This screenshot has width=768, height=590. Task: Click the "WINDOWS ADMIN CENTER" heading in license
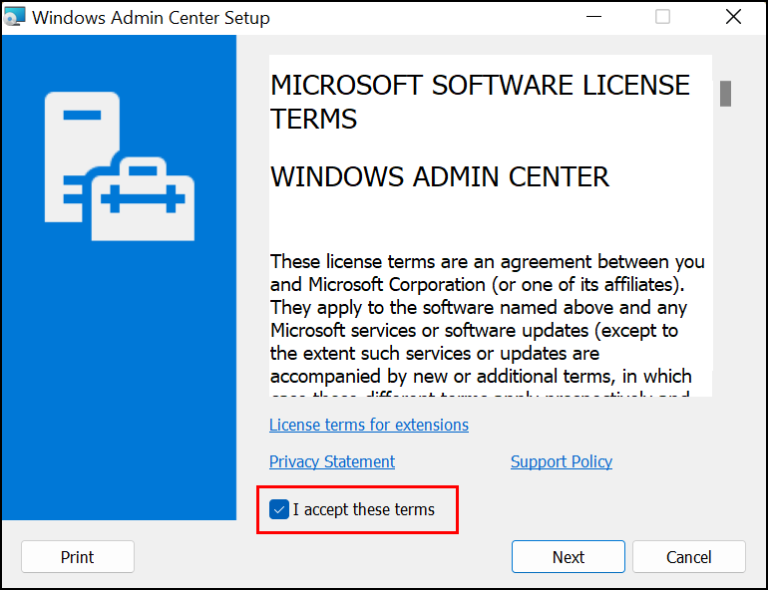[439, 177]
